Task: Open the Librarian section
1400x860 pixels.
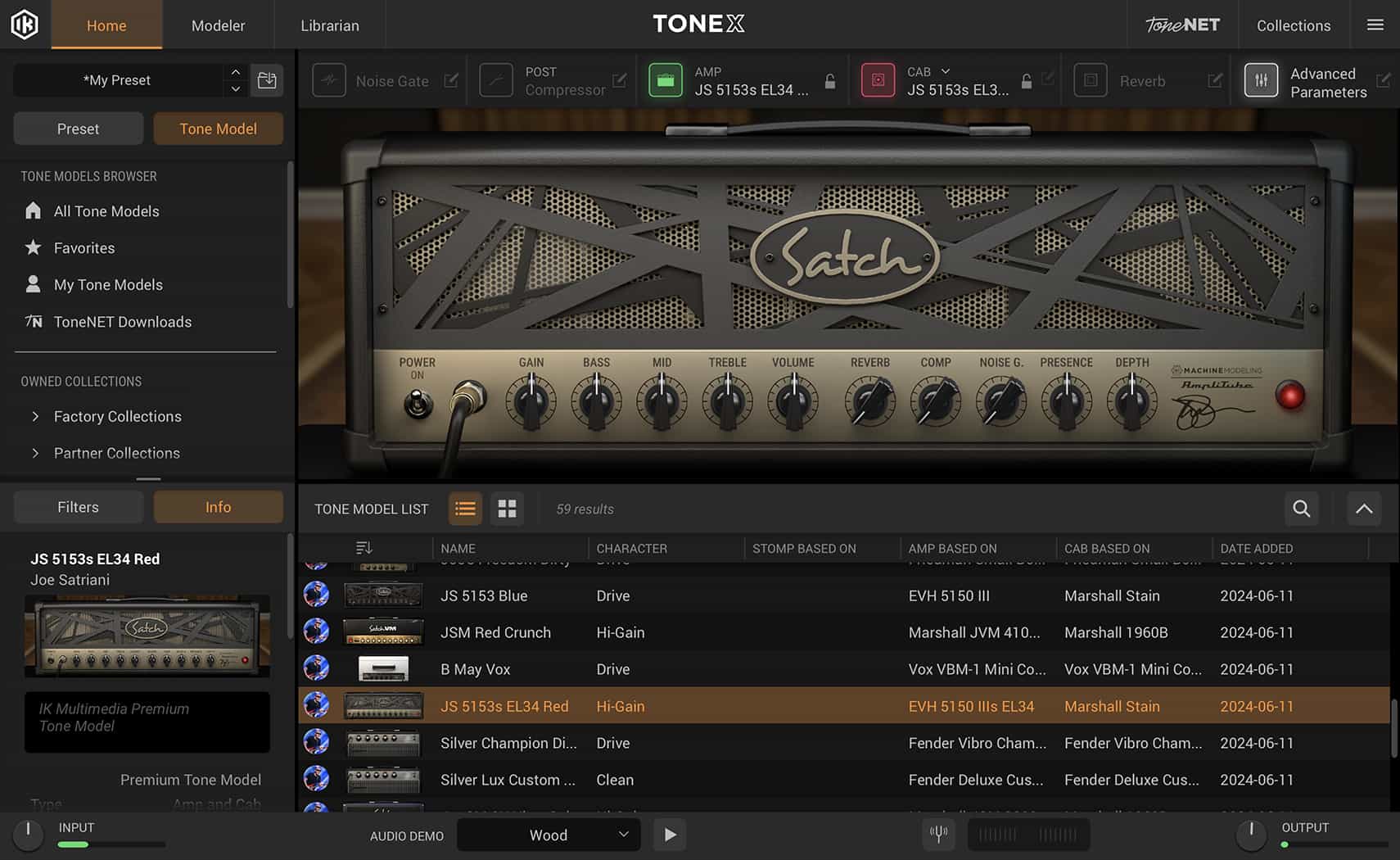Action: [x=329, y=25]
